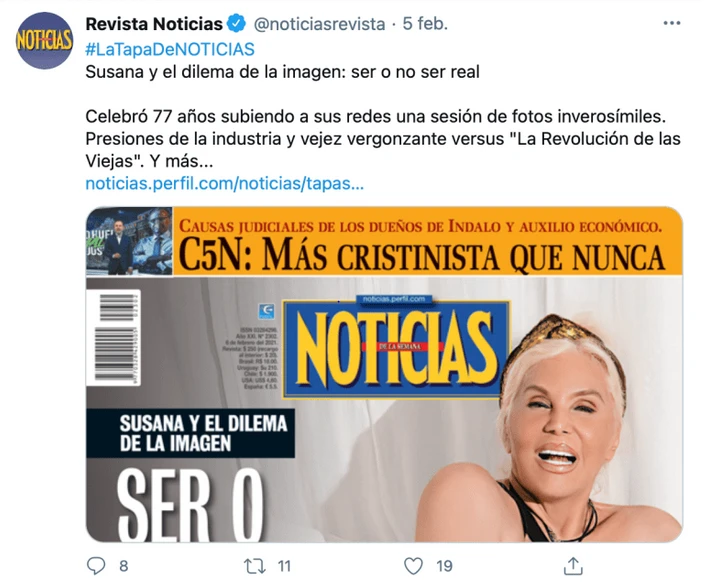This screenshot has height=585, width=710.
Task: Click the Revista Noticias display name
Action: [x=154, y=24]
